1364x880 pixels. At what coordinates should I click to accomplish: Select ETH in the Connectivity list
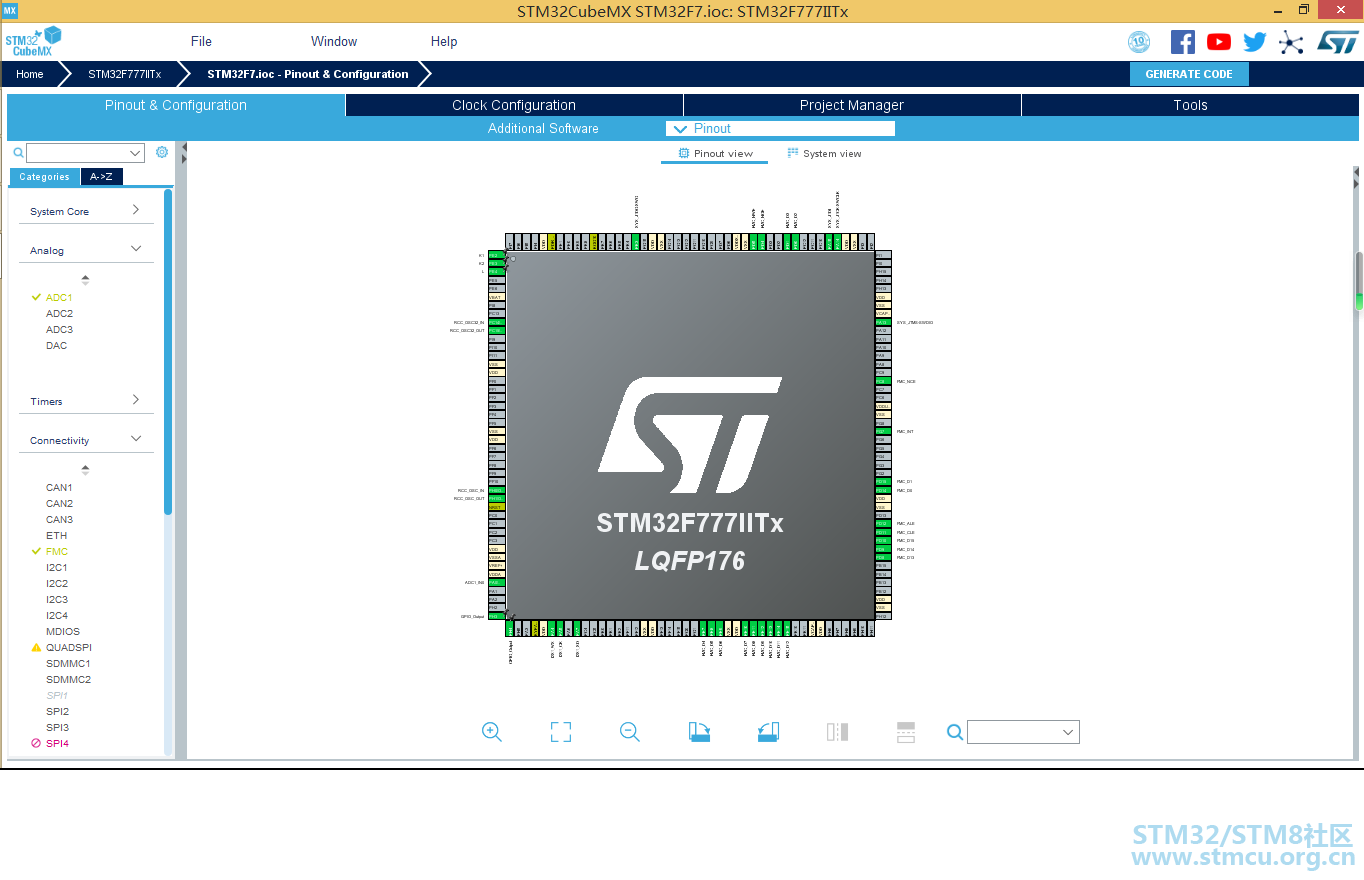click(56, 536)
